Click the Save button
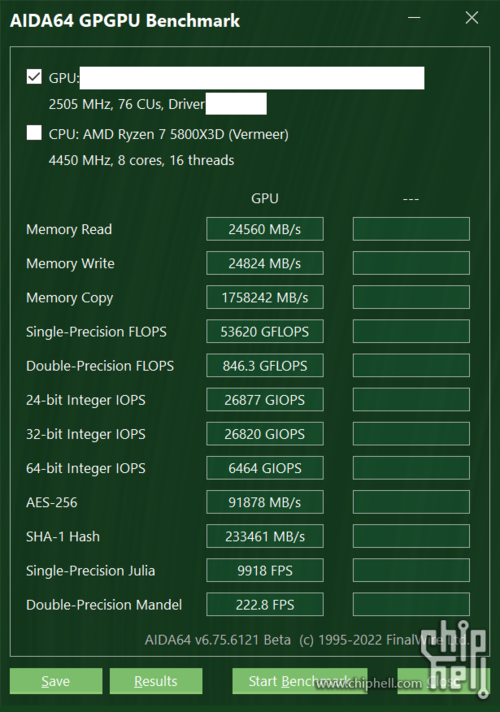 coord(56,681)
